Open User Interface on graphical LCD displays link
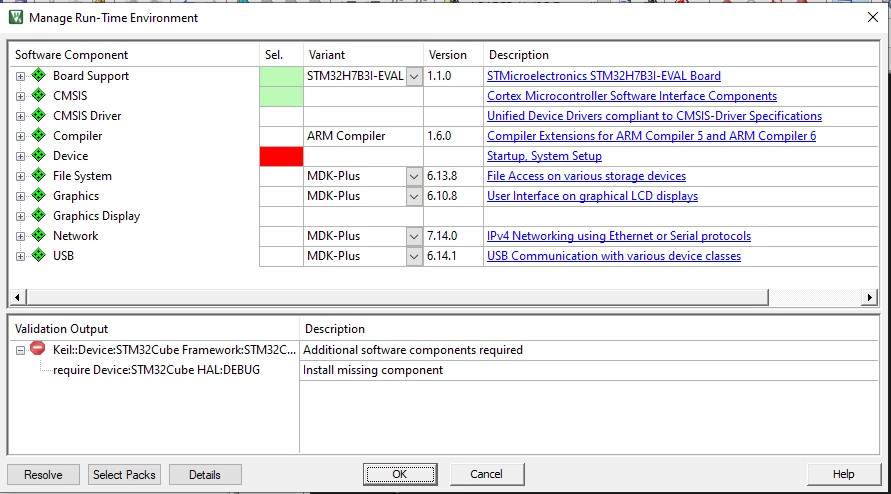The width and height of the screenshot is (891, 494). click(x=592, y=196)
